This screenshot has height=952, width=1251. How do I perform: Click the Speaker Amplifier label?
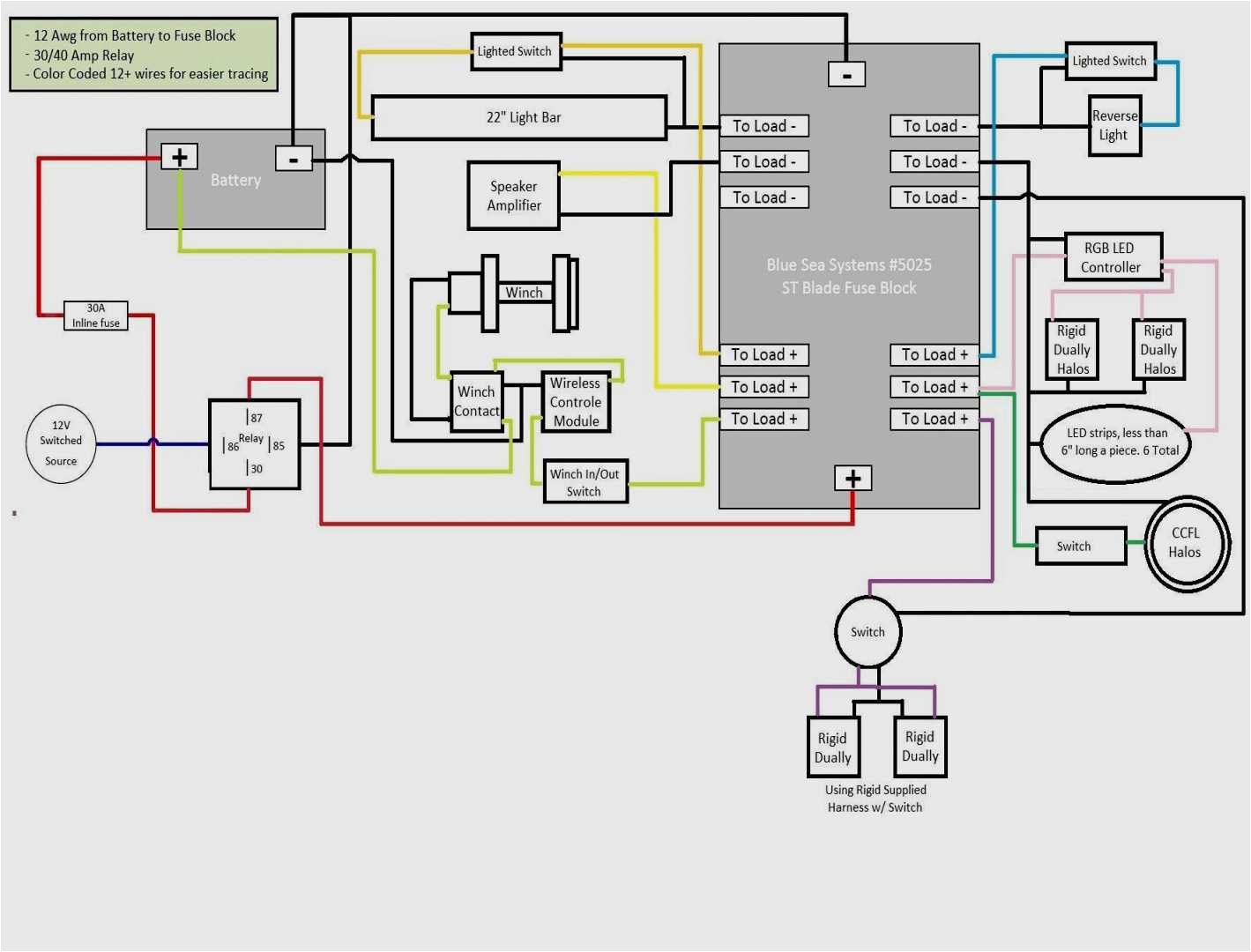(x=514, y=196)
